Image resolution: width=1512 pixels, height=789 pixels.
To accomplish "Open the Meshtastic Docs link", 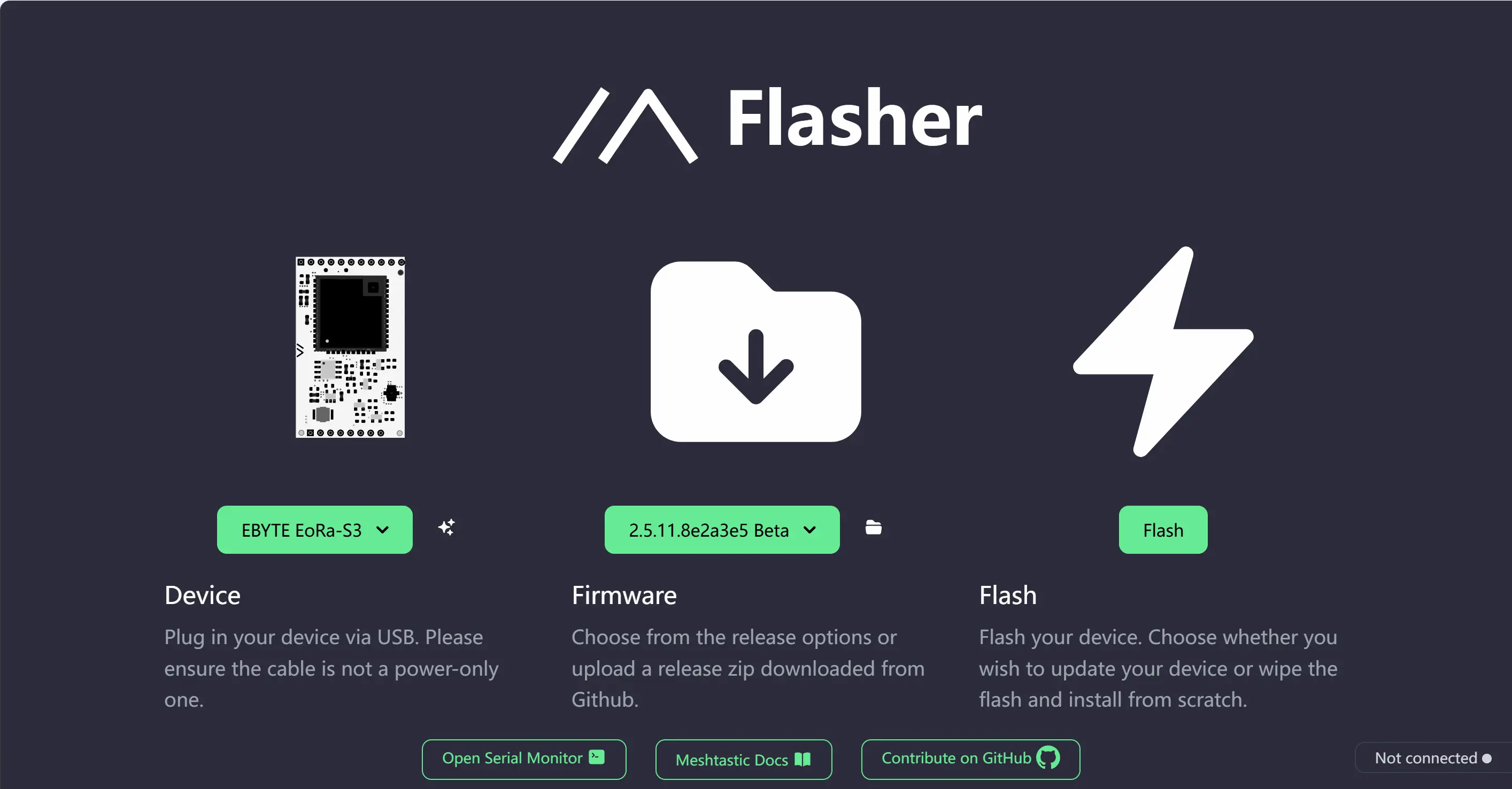I will coord(744,759).
